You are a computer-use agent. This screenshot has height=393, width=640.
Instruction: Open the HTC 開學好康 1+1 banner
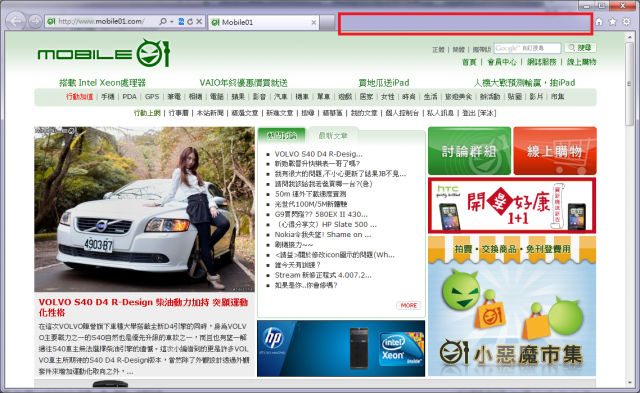(512, 205)
